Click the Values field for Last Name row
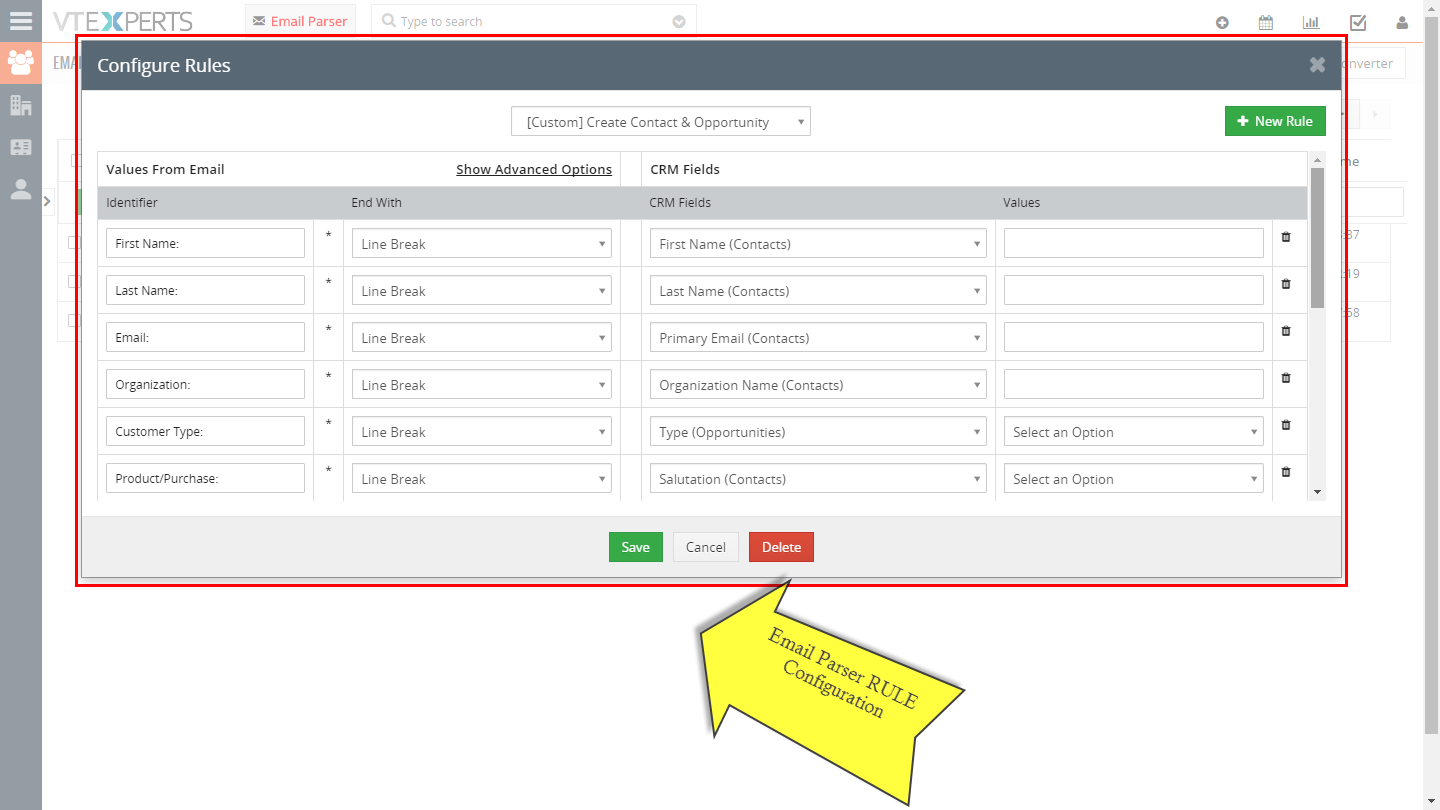The height and width of the screenshot is (810, 1440). point(1134,291)
